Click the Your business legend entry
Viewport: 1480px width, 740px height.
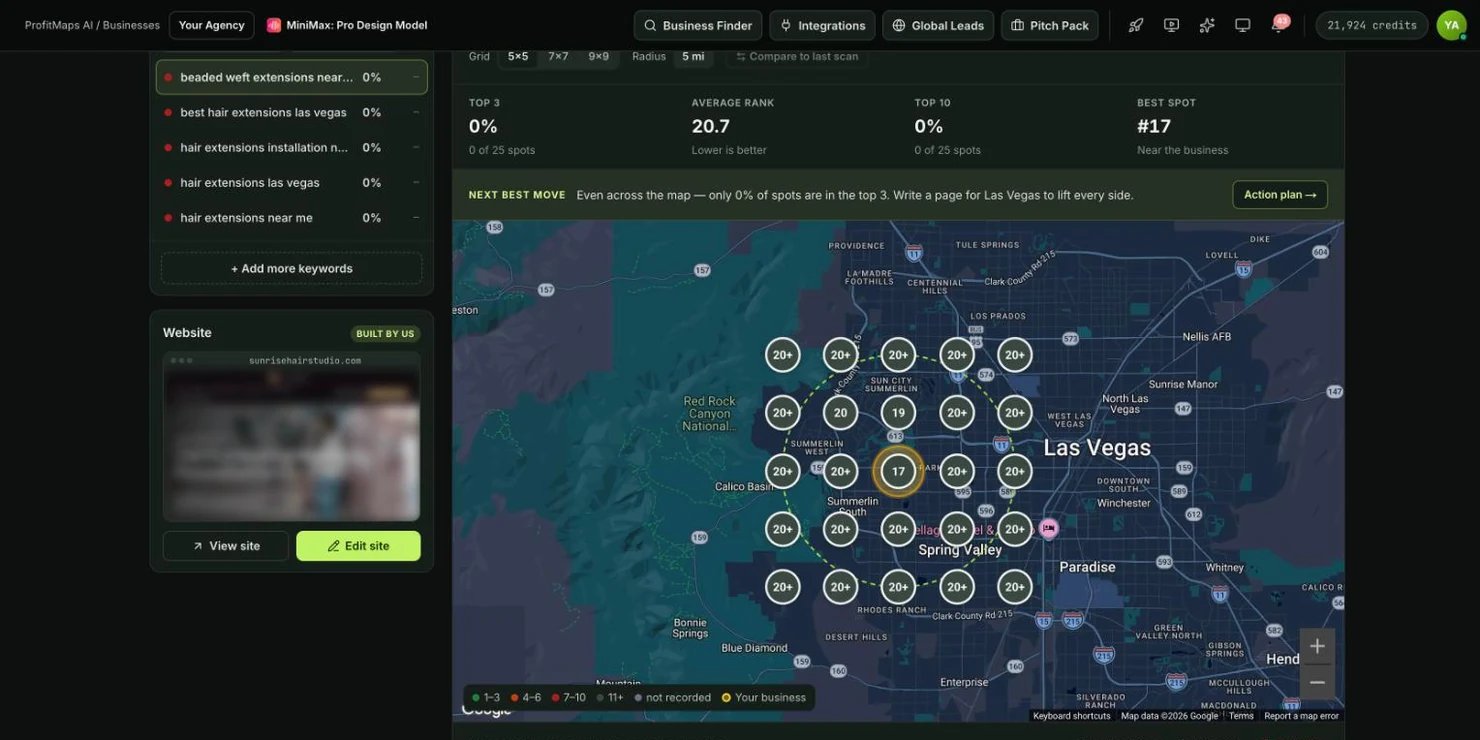764,698
